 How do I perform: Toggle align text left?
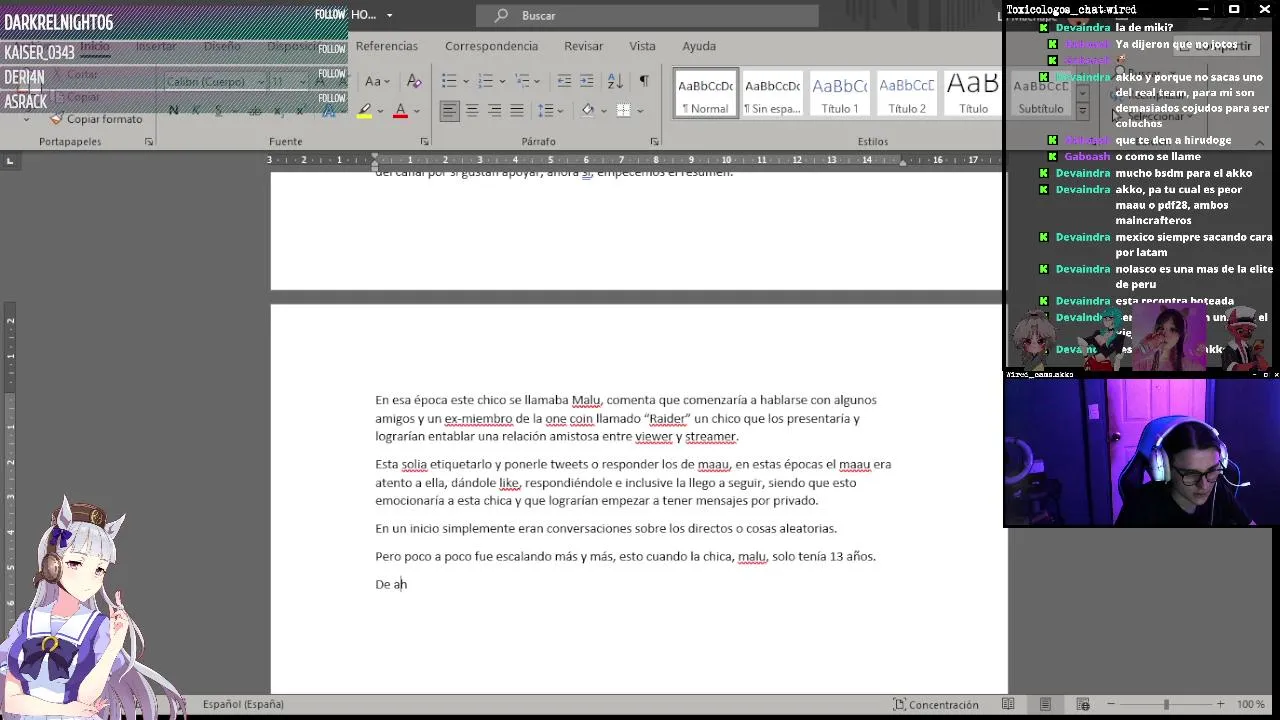click(450, 110)
